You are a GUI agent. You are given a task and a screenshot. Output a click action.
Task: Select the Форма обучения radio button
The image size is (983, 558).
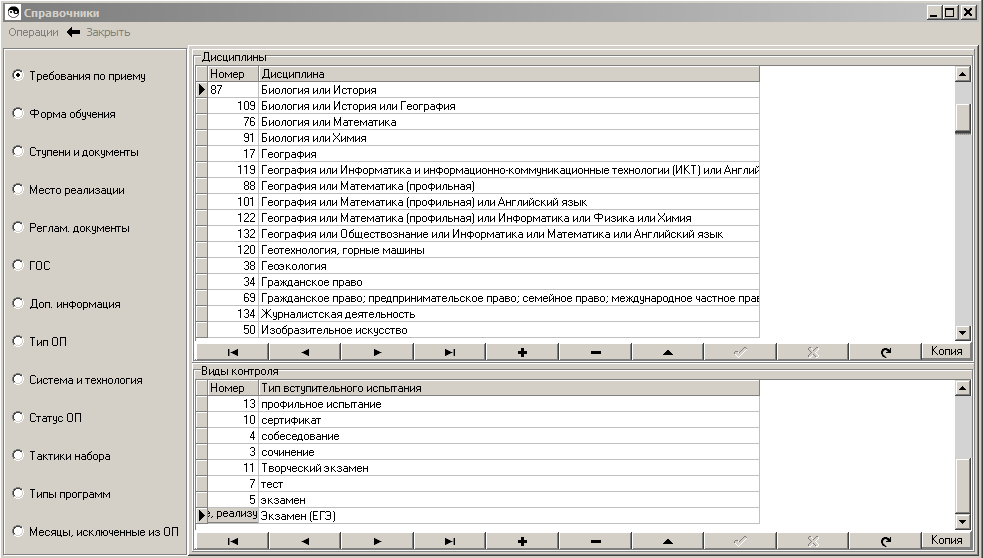17,114
